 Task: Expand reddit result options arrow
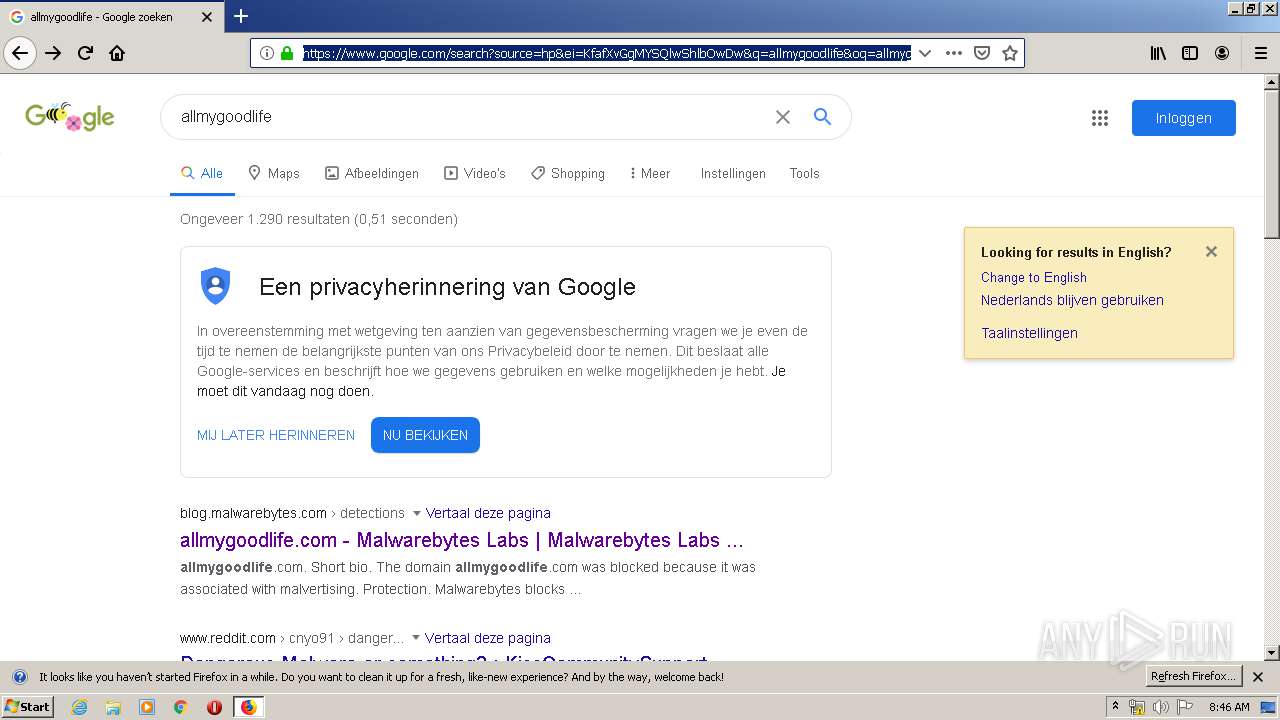(x=416, y=638)
